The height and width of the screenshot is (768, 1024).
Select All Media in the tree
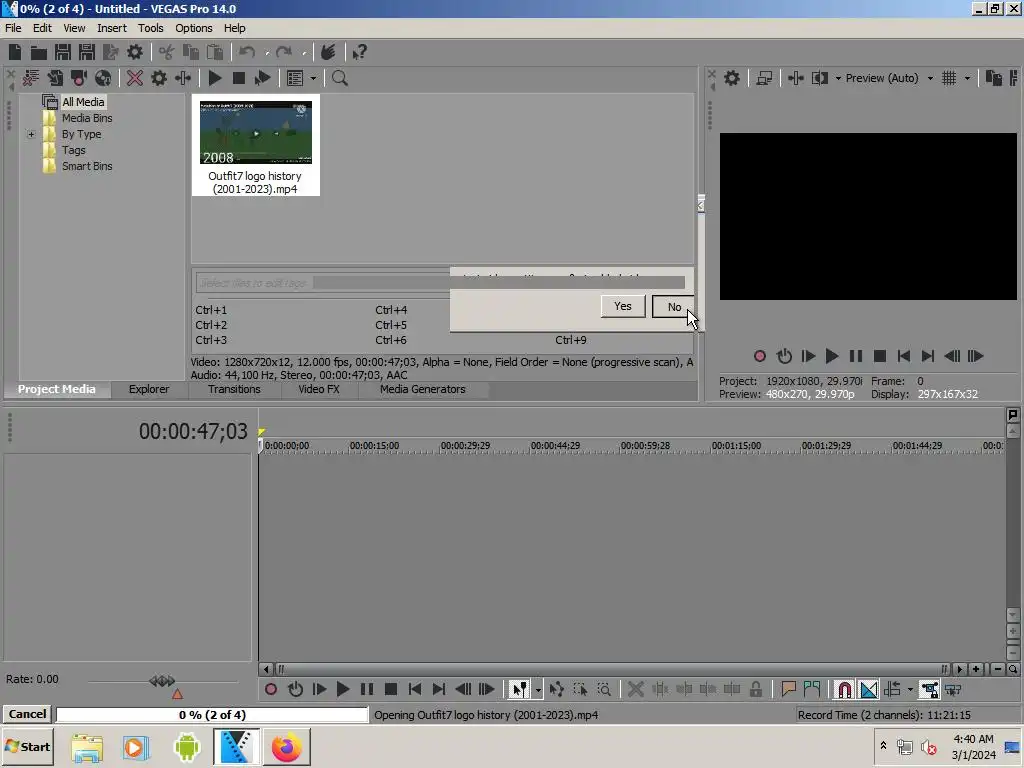click(x=83, y=102)
